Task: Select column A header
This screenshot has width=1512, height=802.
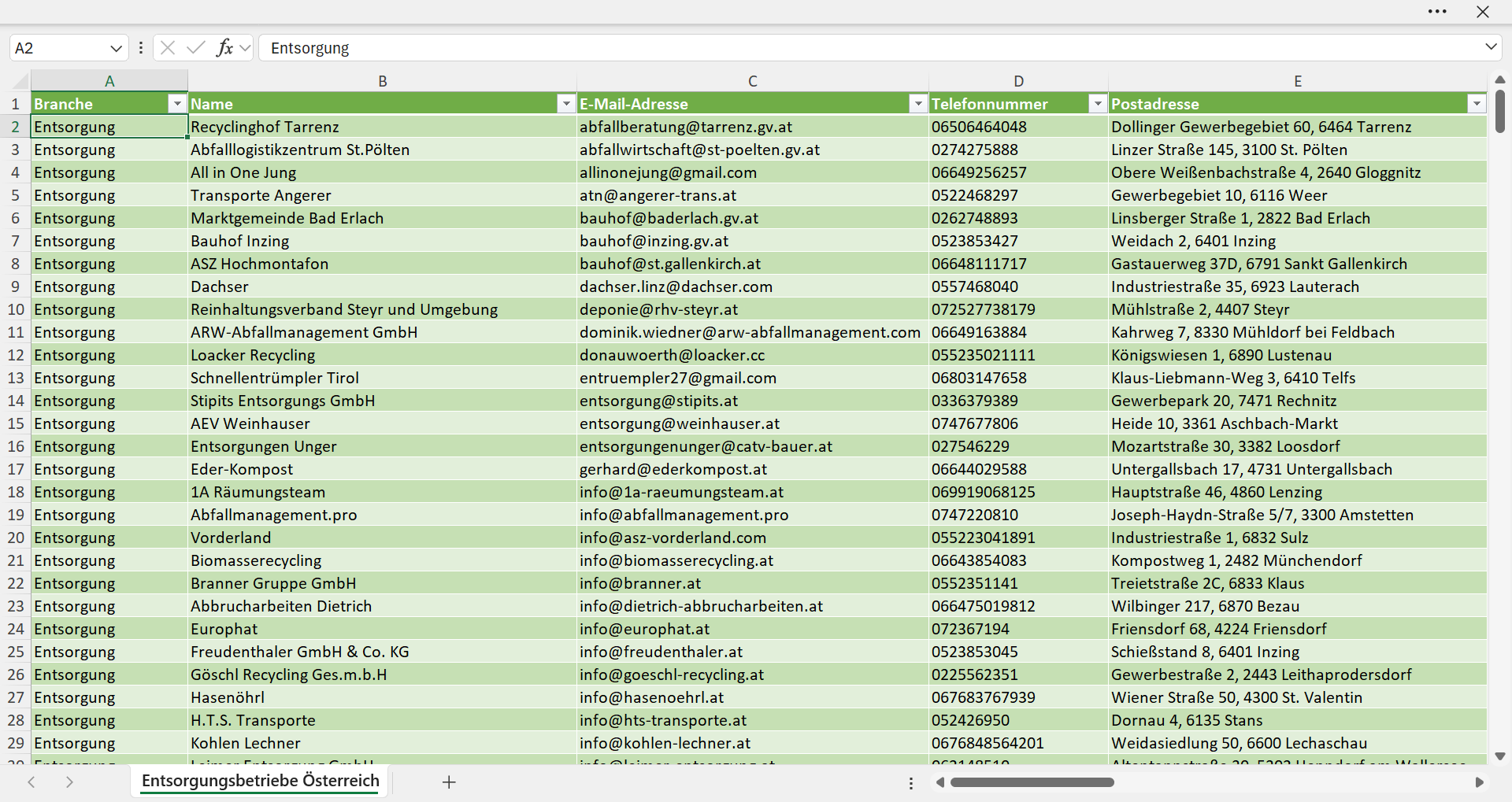Action: pos(109,81)
